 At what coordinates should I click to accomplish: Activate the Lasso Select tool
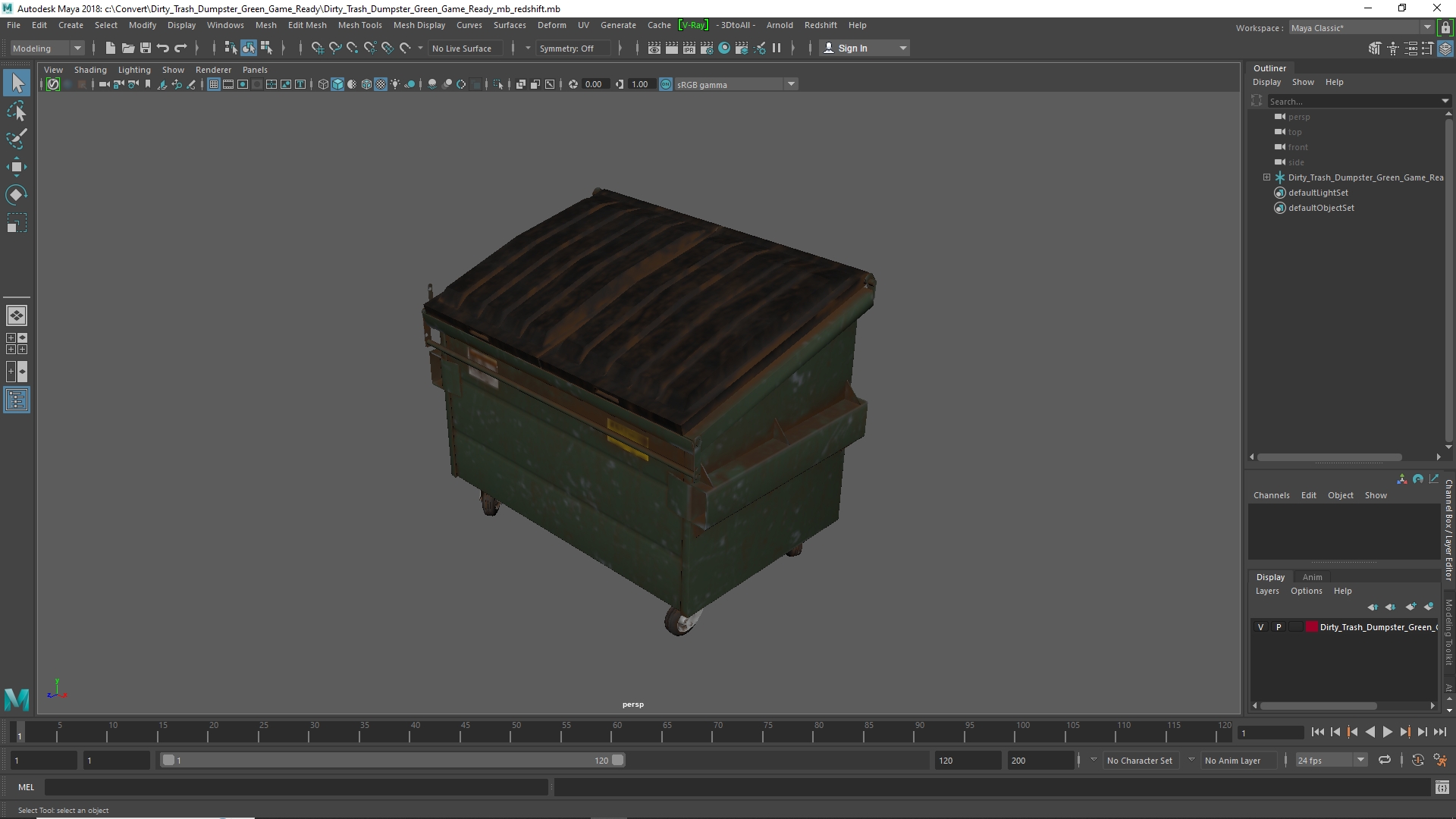click(17, 111)
